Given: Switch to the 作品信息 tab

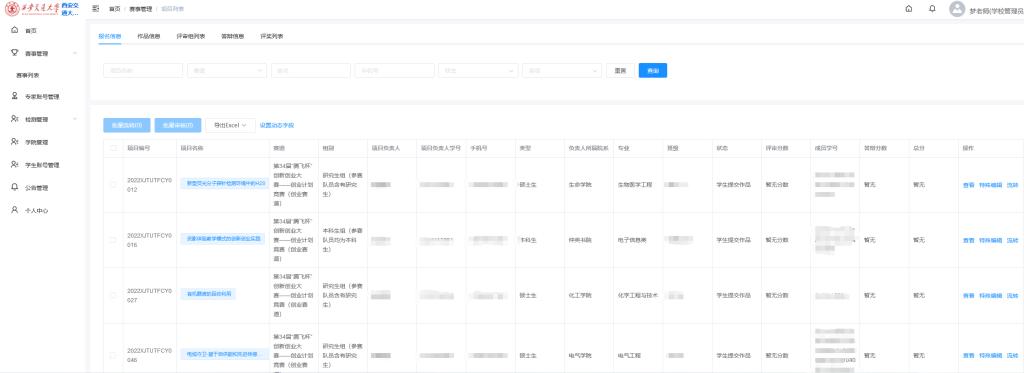Looking at the screenshot, I should coord(149,37).
